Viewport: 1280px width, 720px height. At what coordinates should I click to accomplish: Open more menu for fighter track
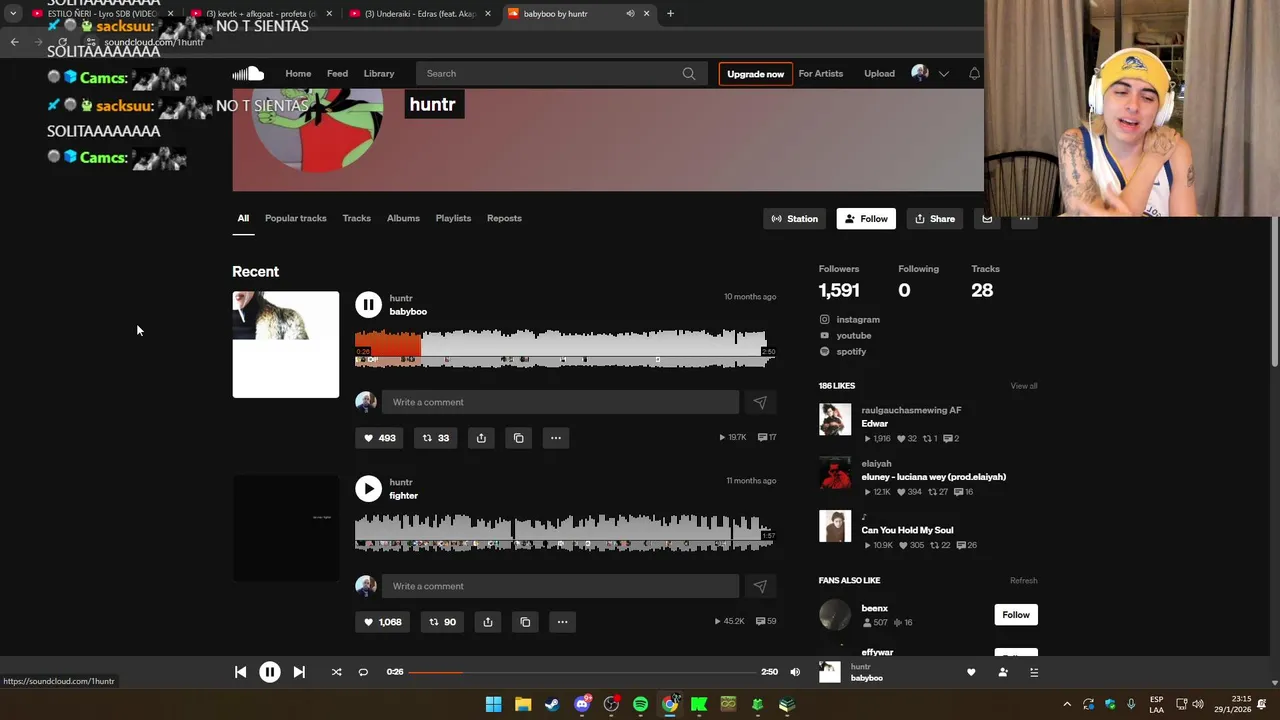tap(562, 622)
